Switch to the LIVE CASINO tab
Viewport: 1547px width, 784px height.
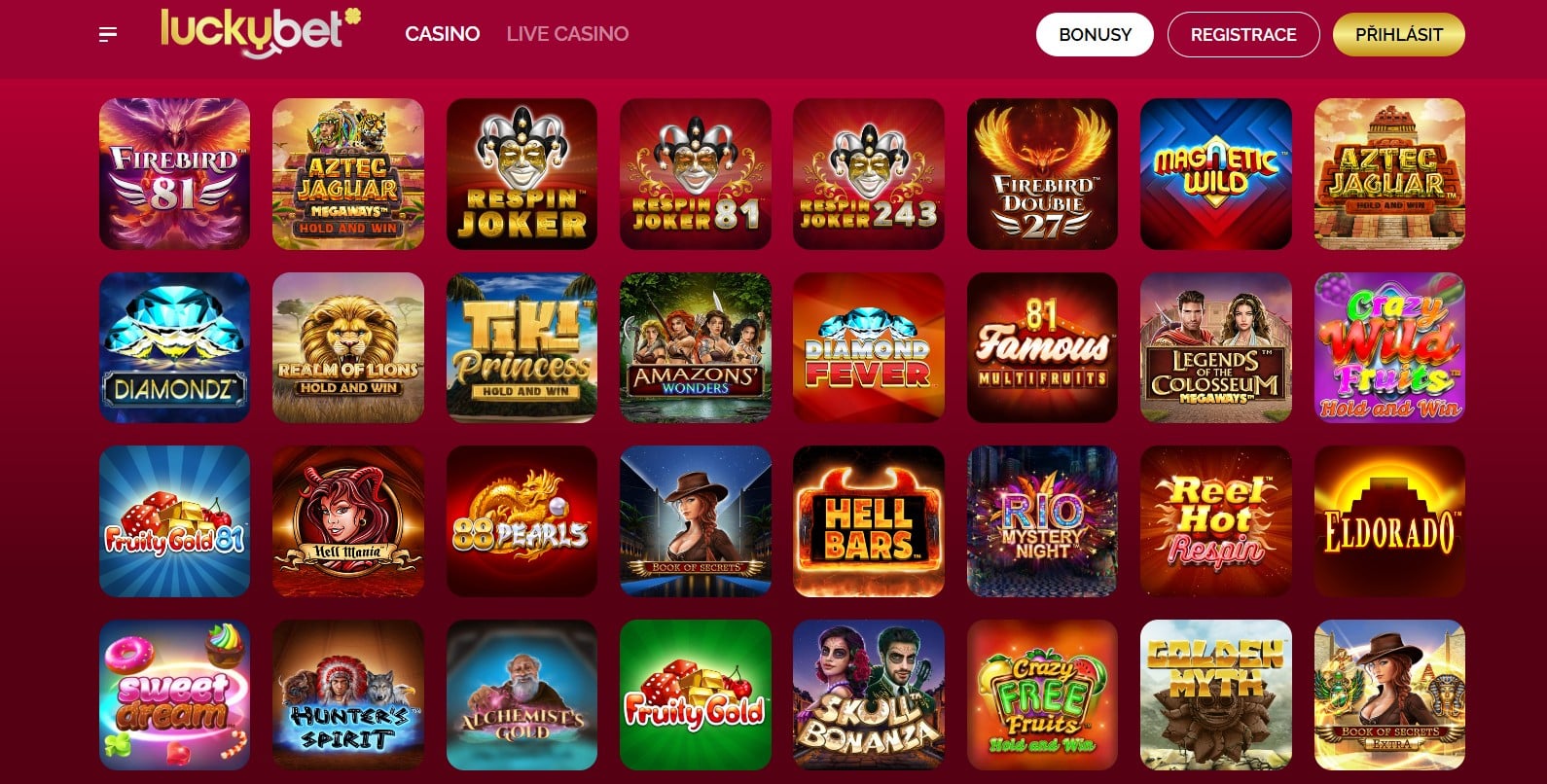567,34
